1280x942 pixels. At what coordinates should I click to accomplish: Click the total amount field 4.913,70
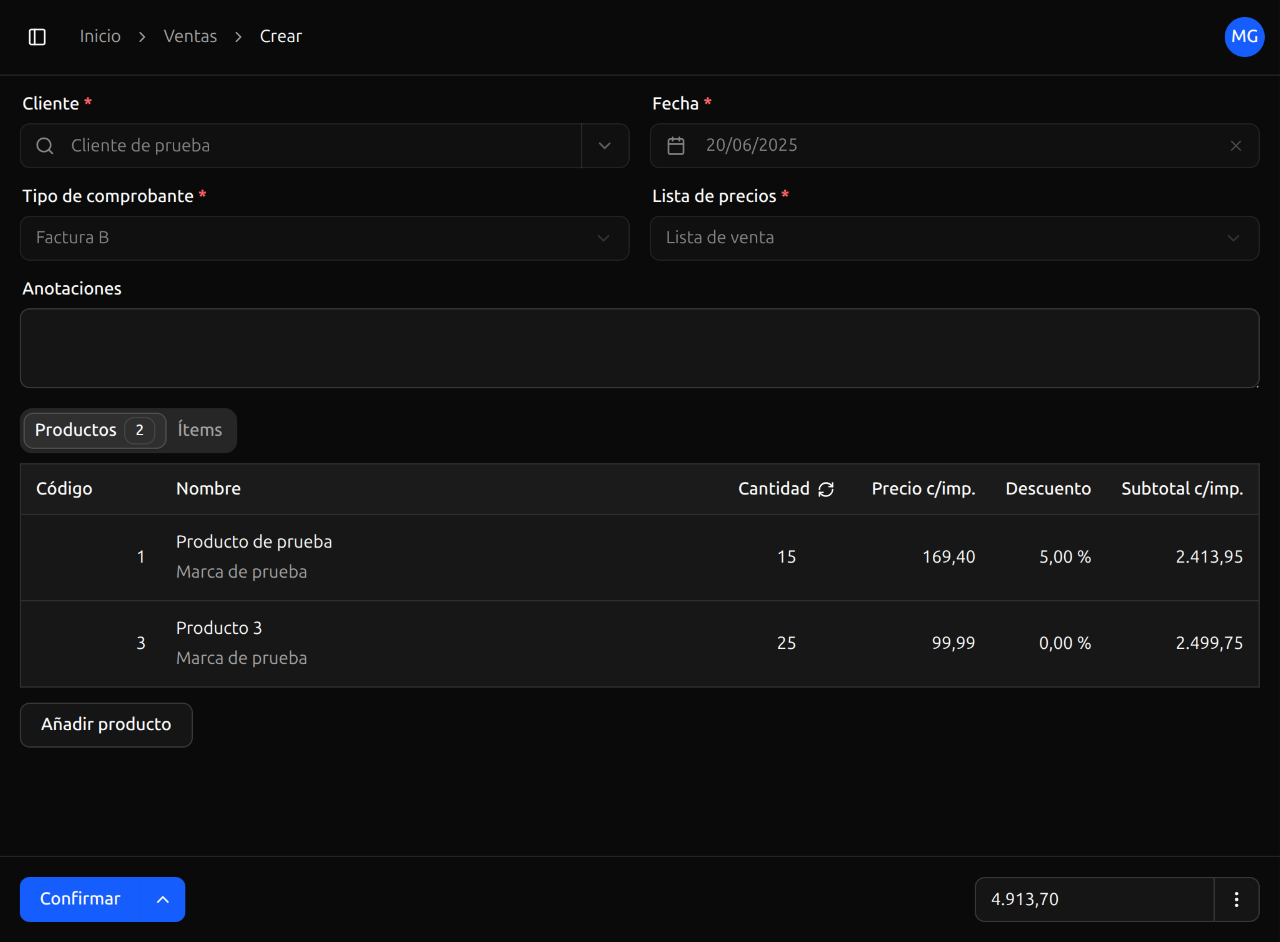[x=1094, y=899]
